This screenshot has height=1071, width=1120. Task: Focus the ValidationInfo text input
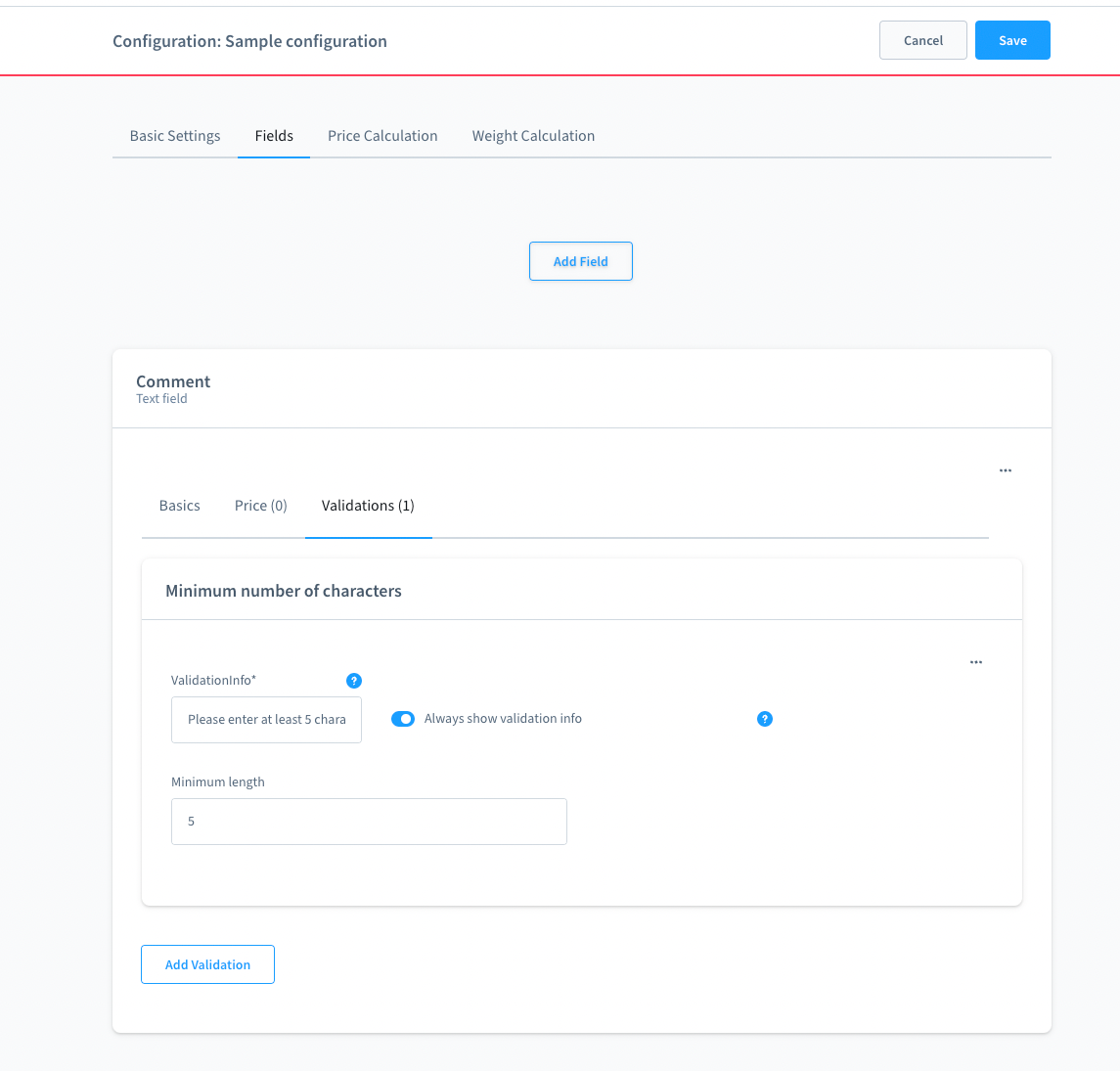(x=266, y=720)
